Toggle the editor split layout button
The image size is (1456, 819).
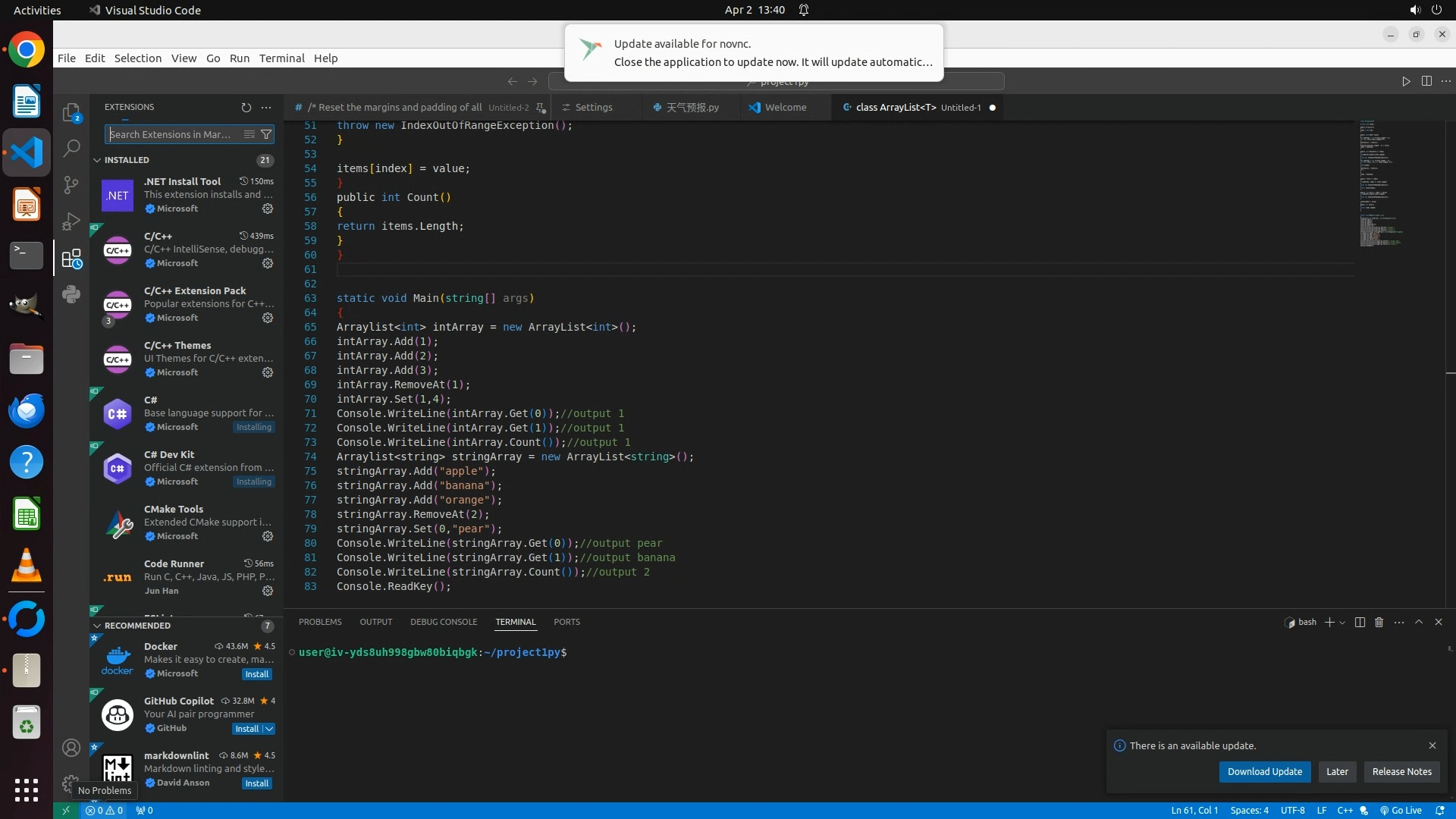[1426, 81]
